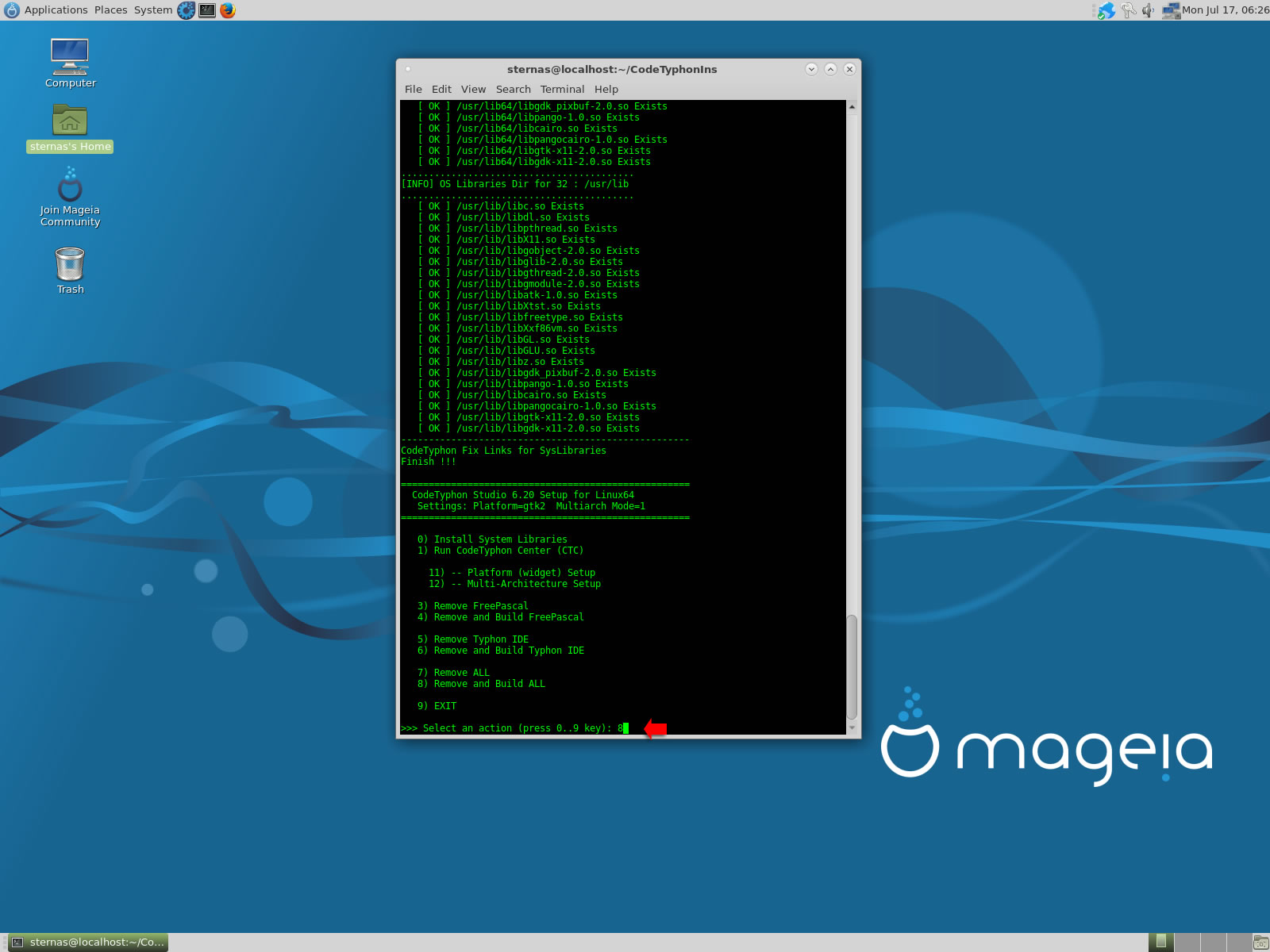Switch to the third workspace in the switcher
The height and width of the screenshot is (952, 1270).
1214,942
